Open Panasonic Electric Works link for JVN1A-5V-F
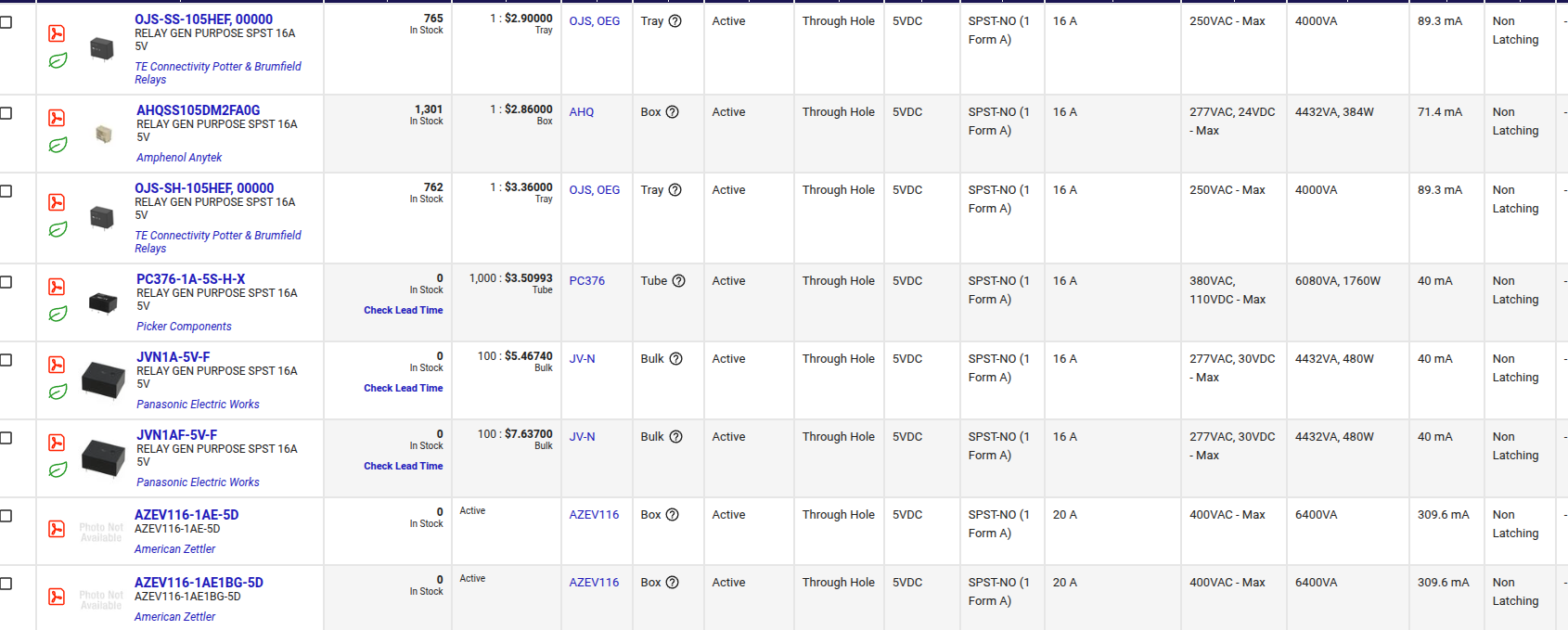Screen dimensions: 1568x630 [198, 405]
